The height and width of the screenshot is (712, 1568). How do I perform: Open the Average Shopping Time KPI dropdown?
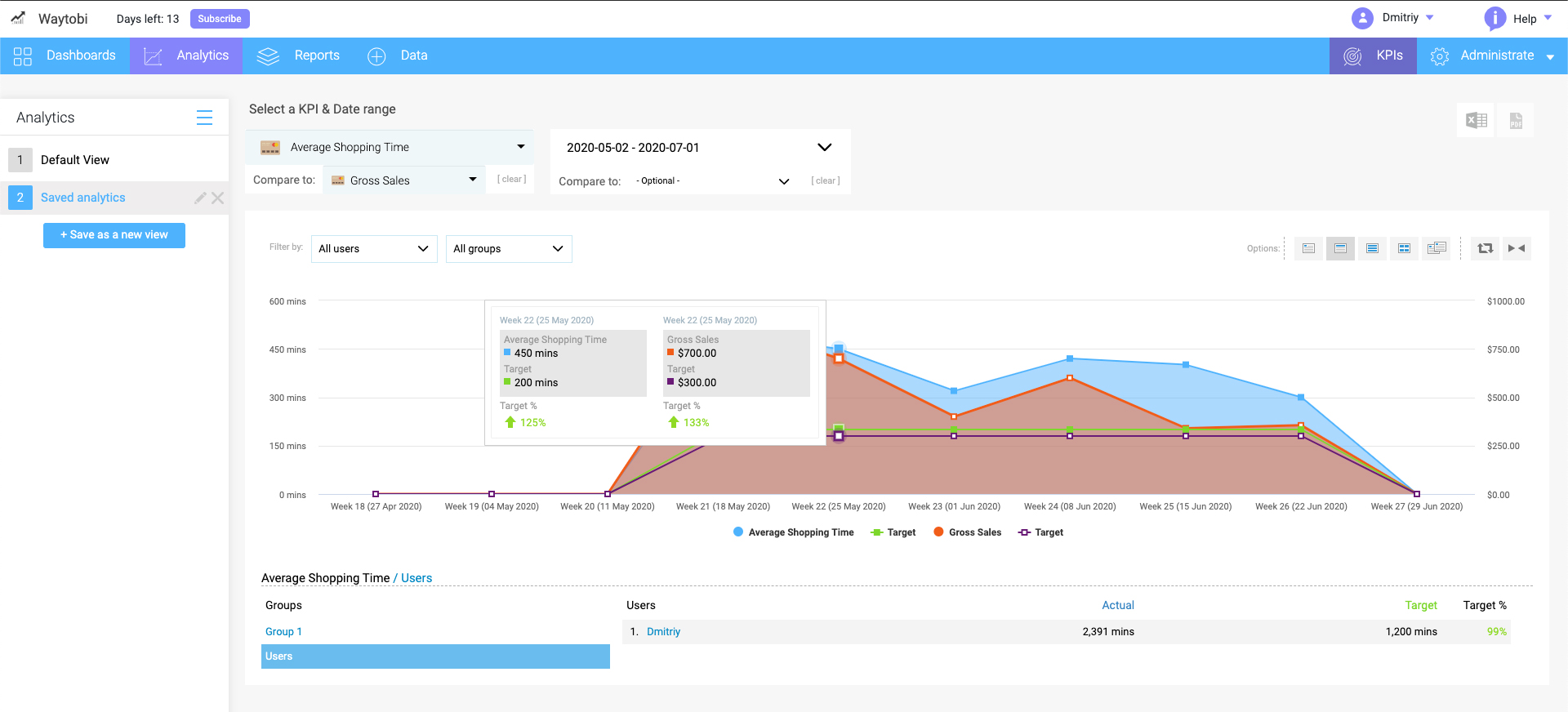coord(390,147)
